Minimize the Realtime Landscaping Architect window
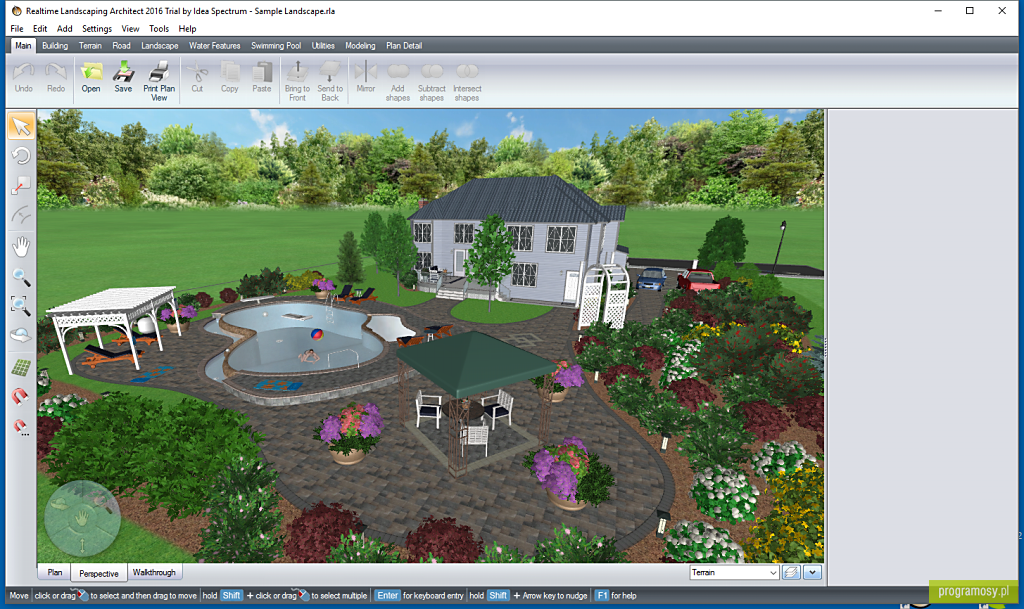The width and height of the screenshot is (1024, 609). tap(938, 11)
